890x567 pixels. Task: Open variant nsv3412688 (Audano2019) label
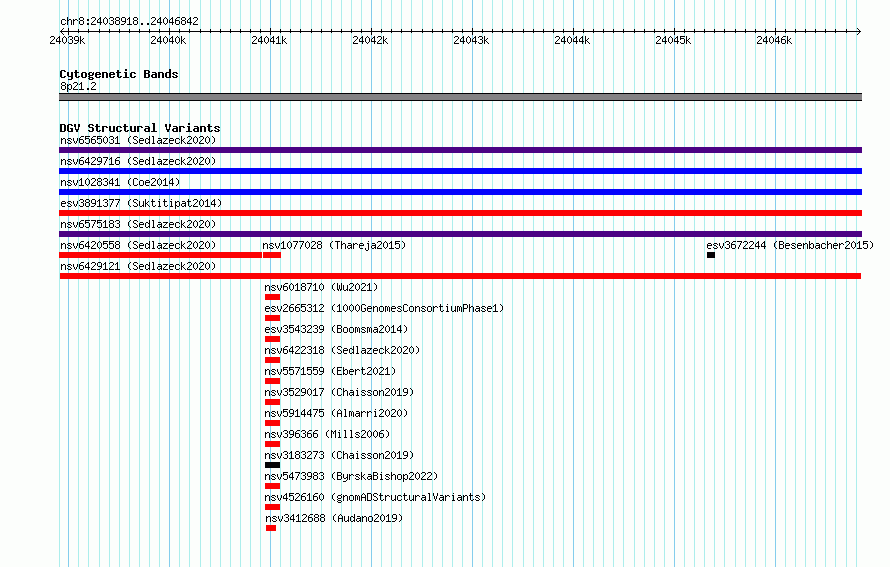334,518
